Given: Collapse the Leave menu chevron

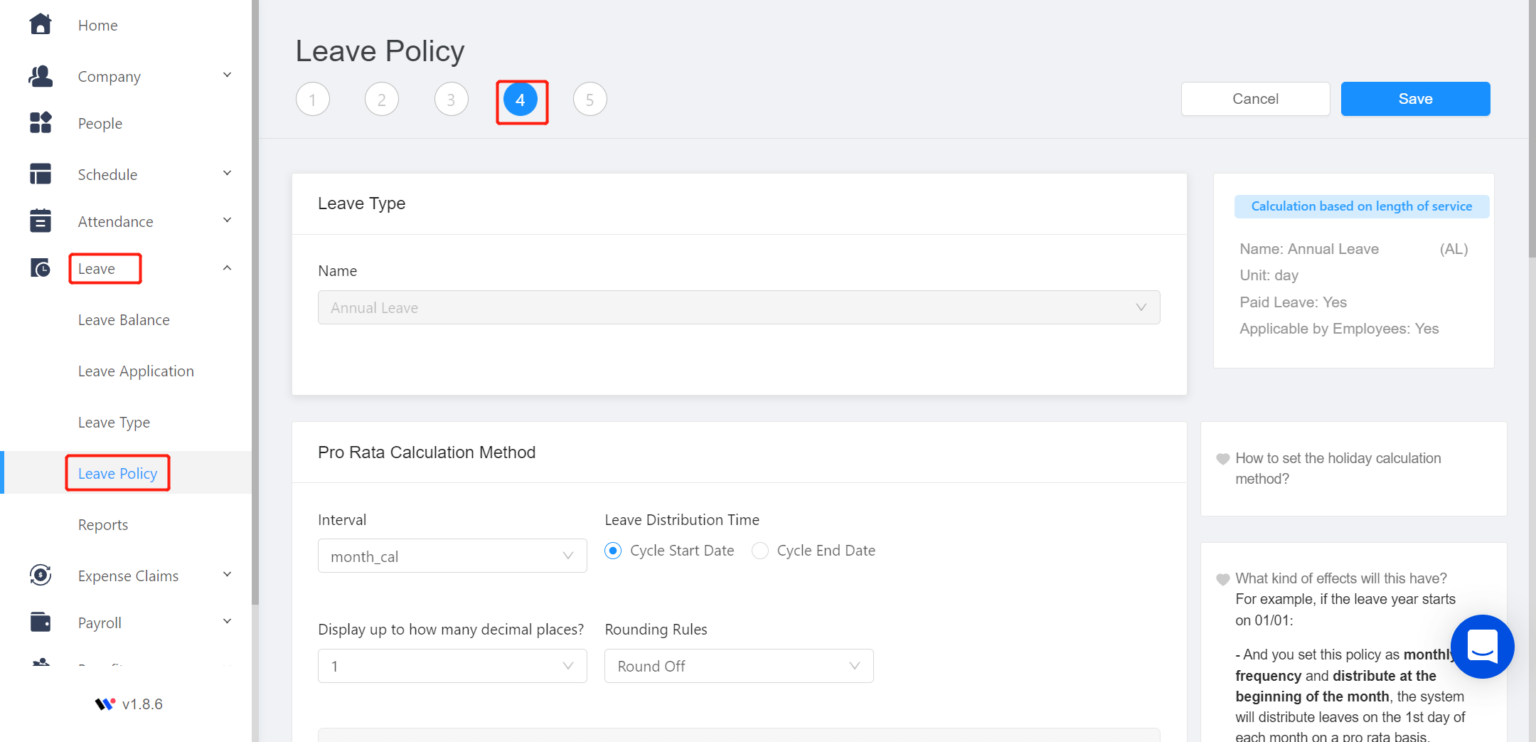Looking at the screenshot, I should tap(227, 268).
